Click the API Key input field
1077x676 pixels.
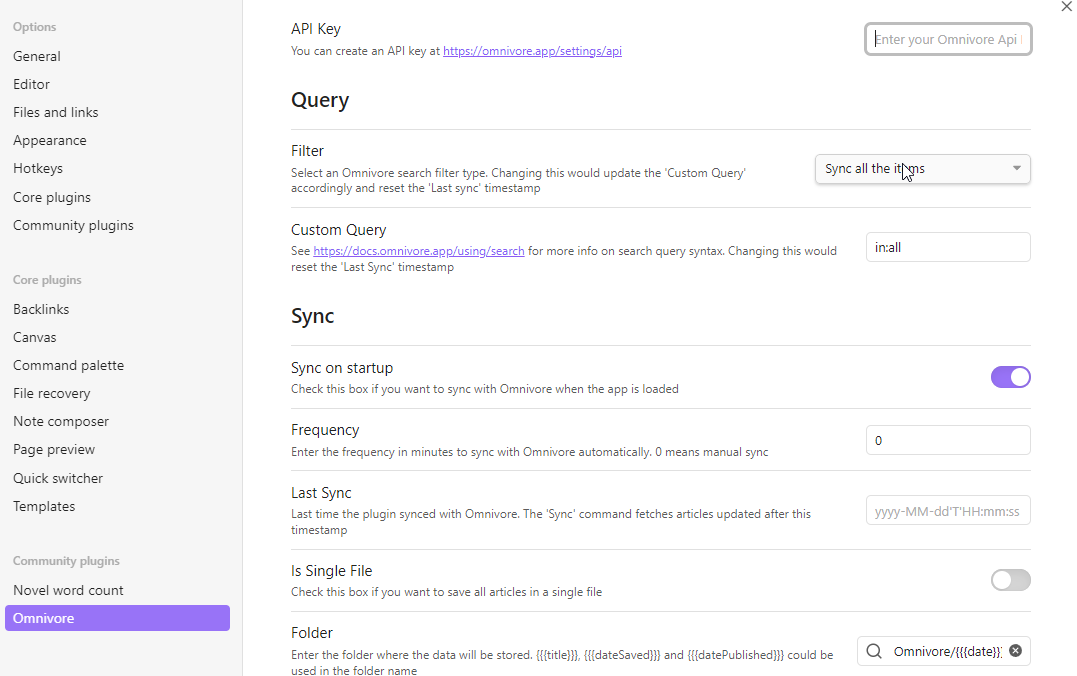point(947,39)
